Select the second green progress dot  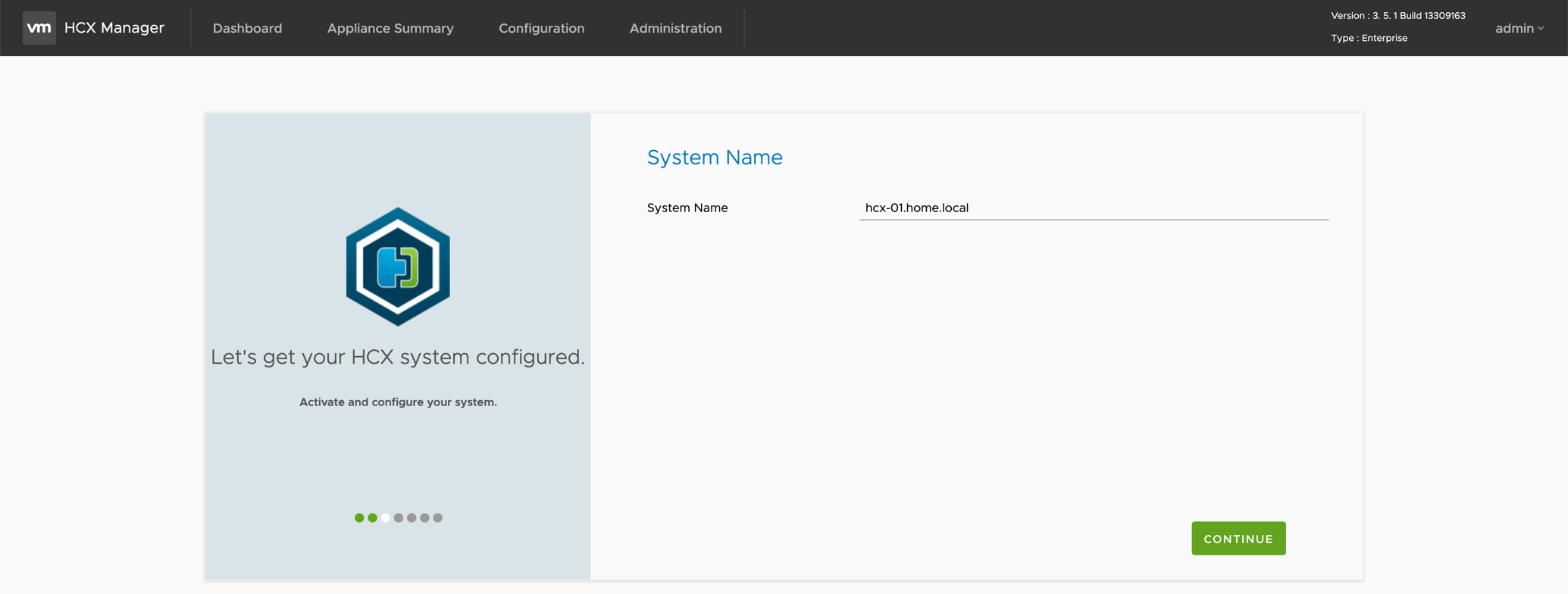coord(372,517)
